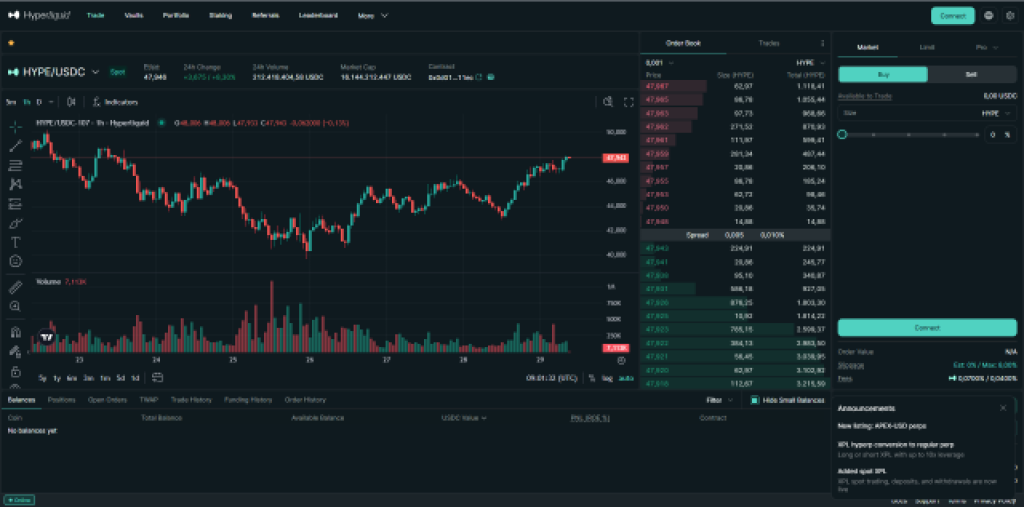Open the emoji sticker tool
Viewport: 1024px width, 507px height.
pyautogui.click(x=16, y=261)
